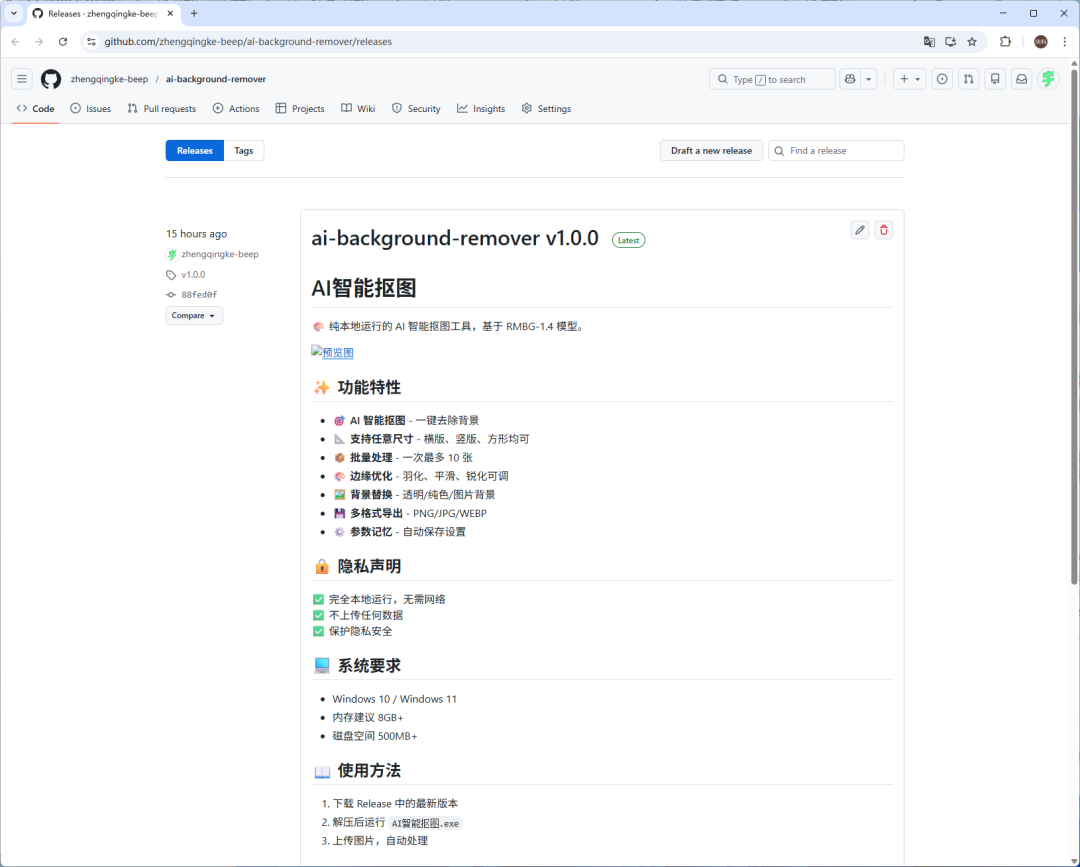
Task: Open the Chrome profile avatar
Action: point(1041,42)
